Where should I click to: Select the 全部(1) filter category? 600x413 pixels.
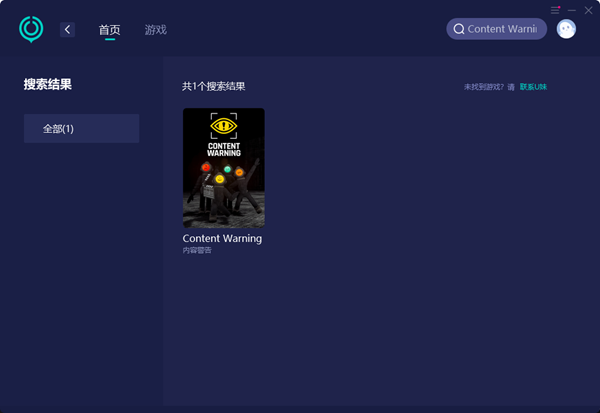(x=81, y=129)
